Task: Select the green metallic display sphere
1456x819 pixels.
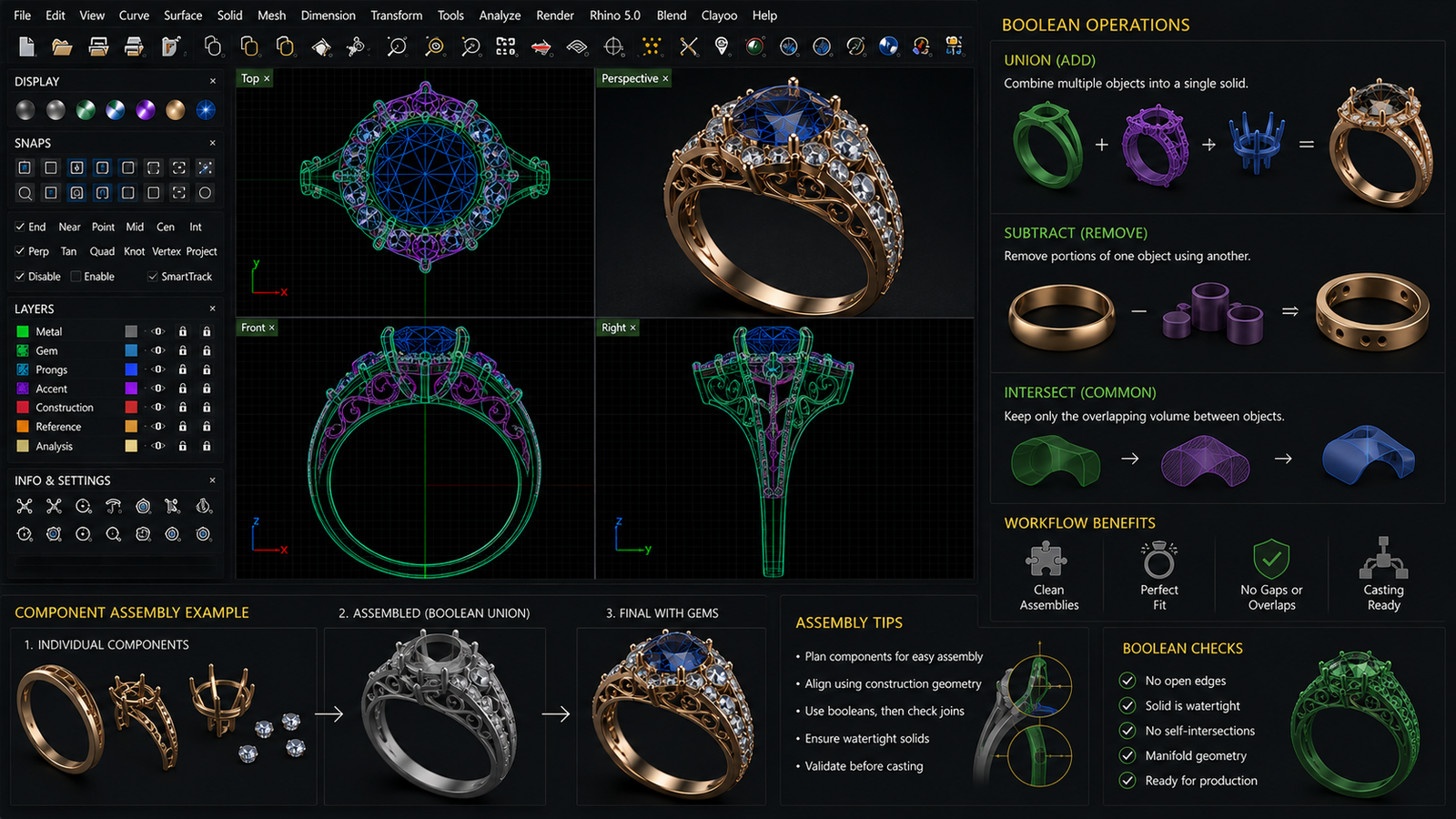Action: tap(86, 110)
